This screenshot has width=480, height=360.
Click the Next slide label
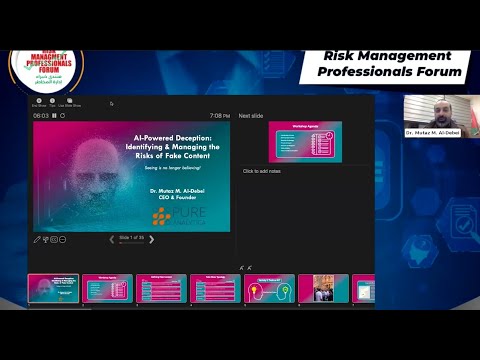pyautogui.click(x=251, y=116)
